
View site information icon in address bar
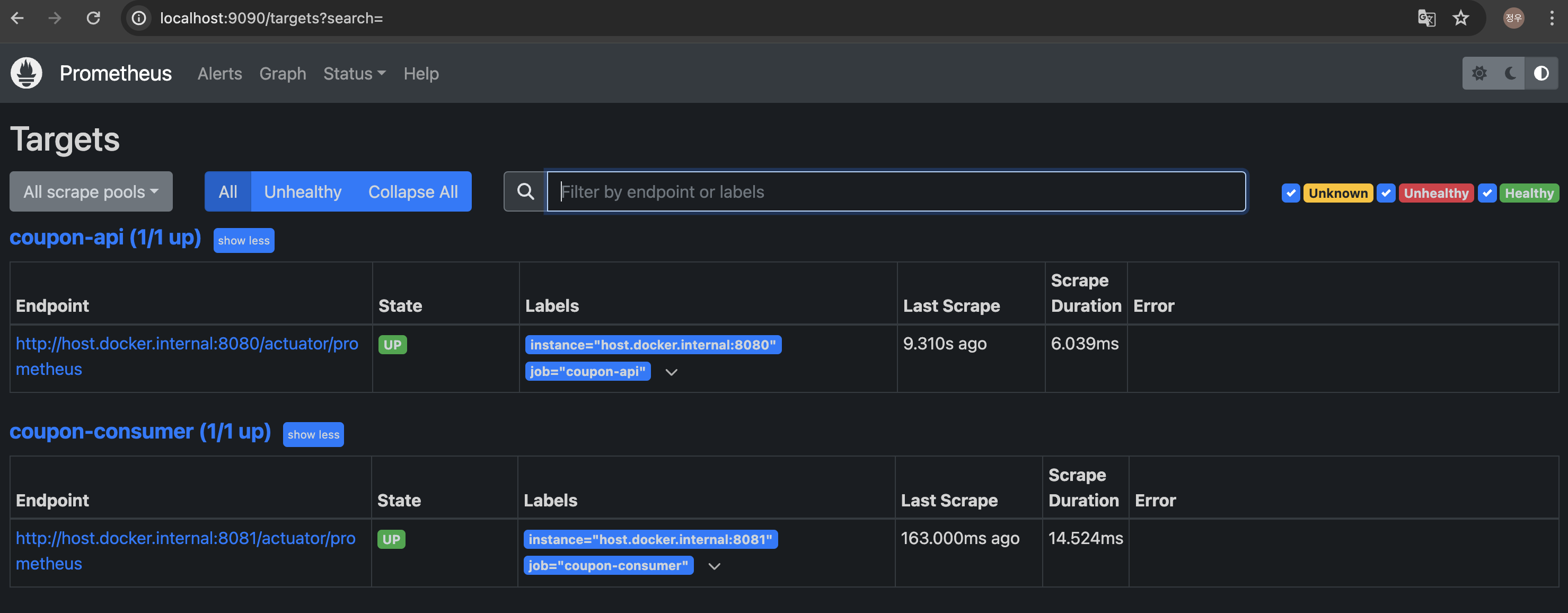point(139,18)
